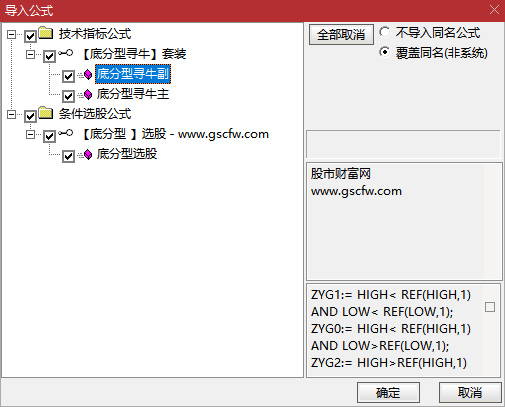Select 【底分型 】选股 - www.gscfw.com item

click(175, 134)
